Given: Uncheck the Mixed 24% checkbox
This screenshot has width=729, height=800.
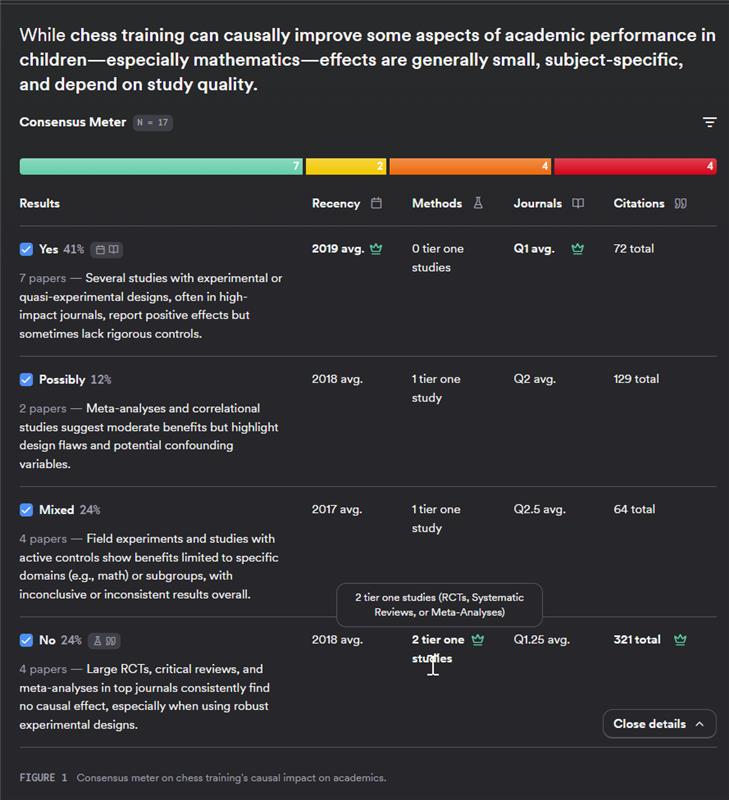Looking at the screenshot, I should (x=26, y=510).
